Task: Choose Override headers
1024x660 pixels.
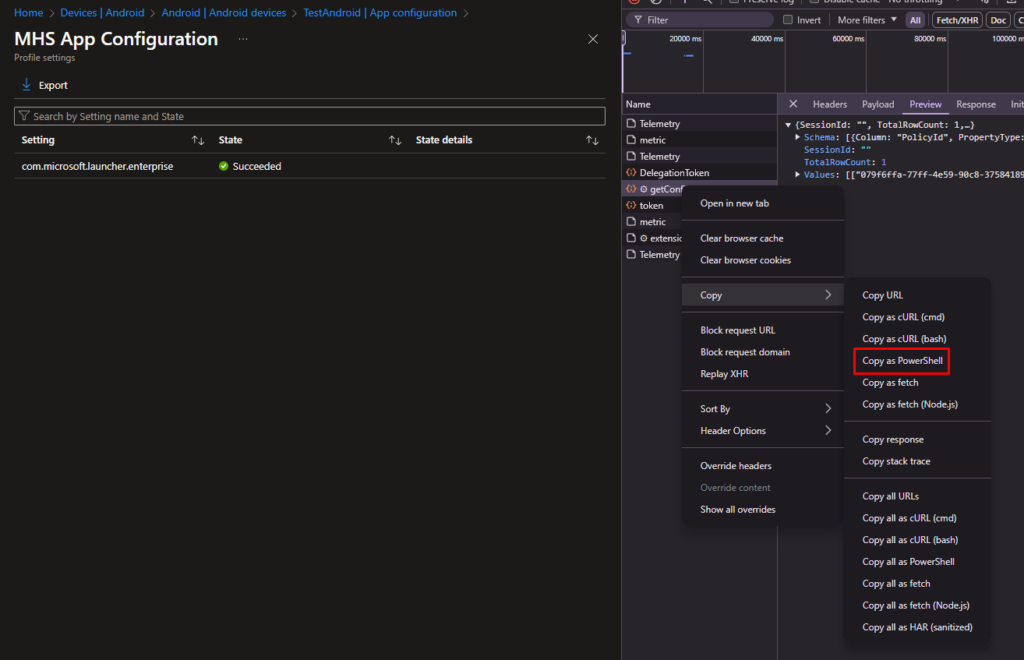Action: pos(735,466)
